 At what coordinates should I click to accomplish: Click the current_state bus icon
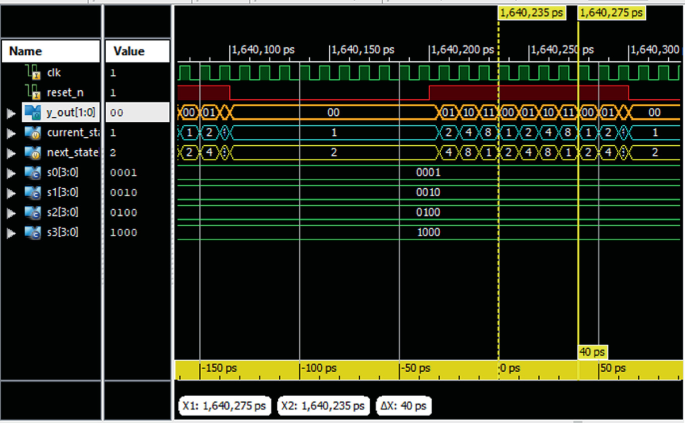click(x=31, y=132)
